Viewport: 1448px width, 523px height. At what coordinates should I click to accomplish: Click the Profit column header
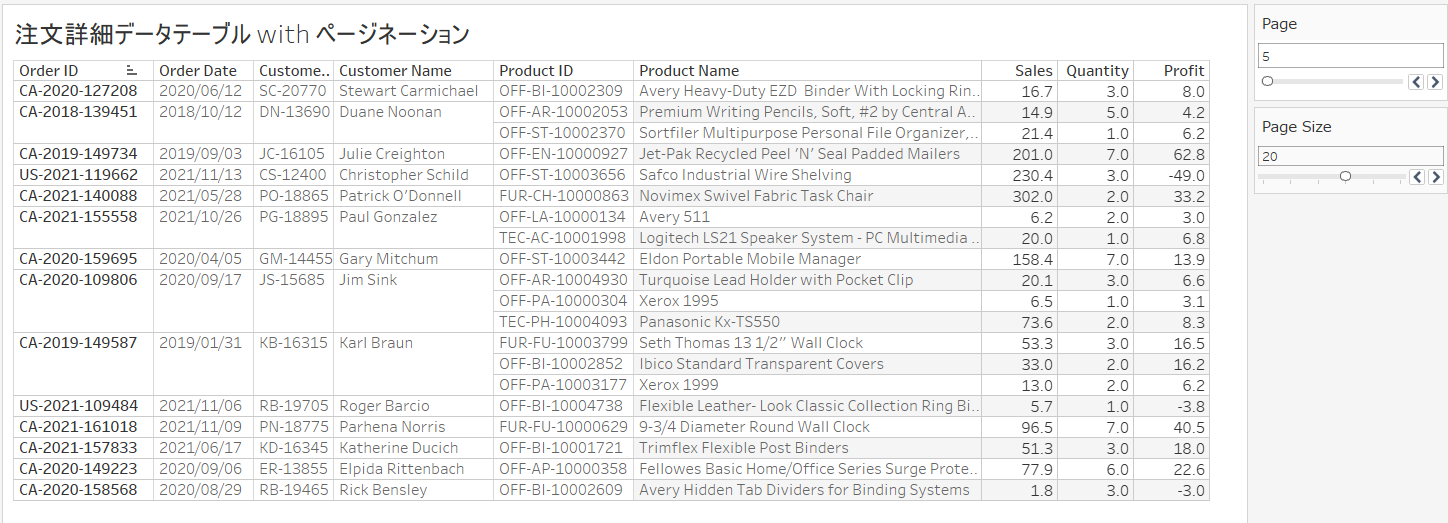(1184, 71)
